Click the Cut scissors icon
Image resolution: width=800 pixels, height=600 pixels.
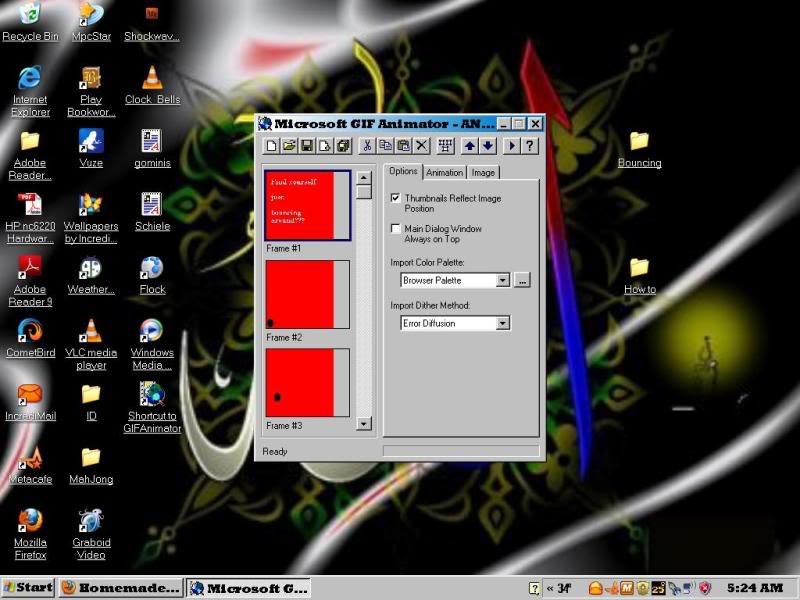point(366,146)
